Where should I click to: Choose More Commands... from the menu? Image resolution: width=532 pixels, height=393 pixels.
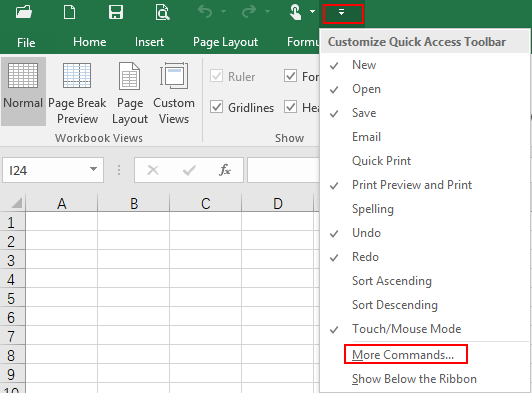point(424,355)
